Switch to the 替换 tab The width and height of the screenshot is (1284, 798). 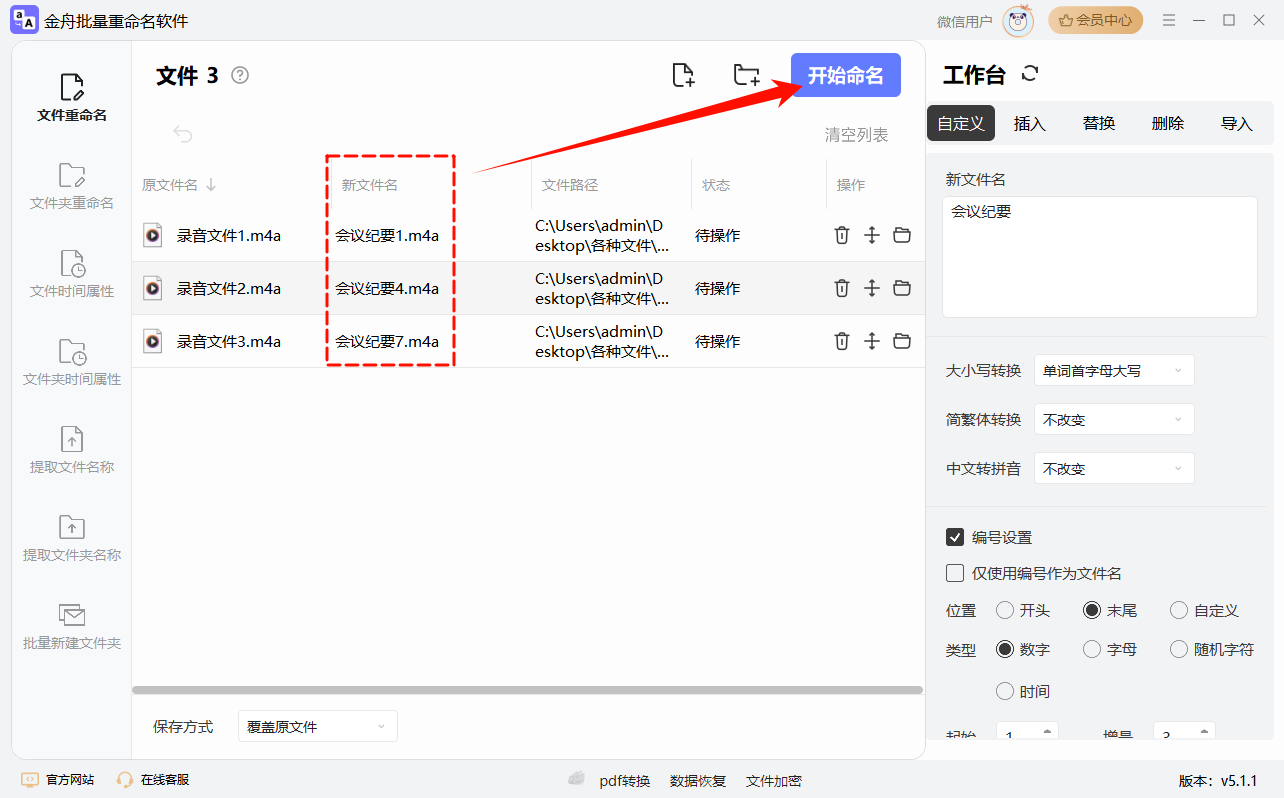point(1097,121)
